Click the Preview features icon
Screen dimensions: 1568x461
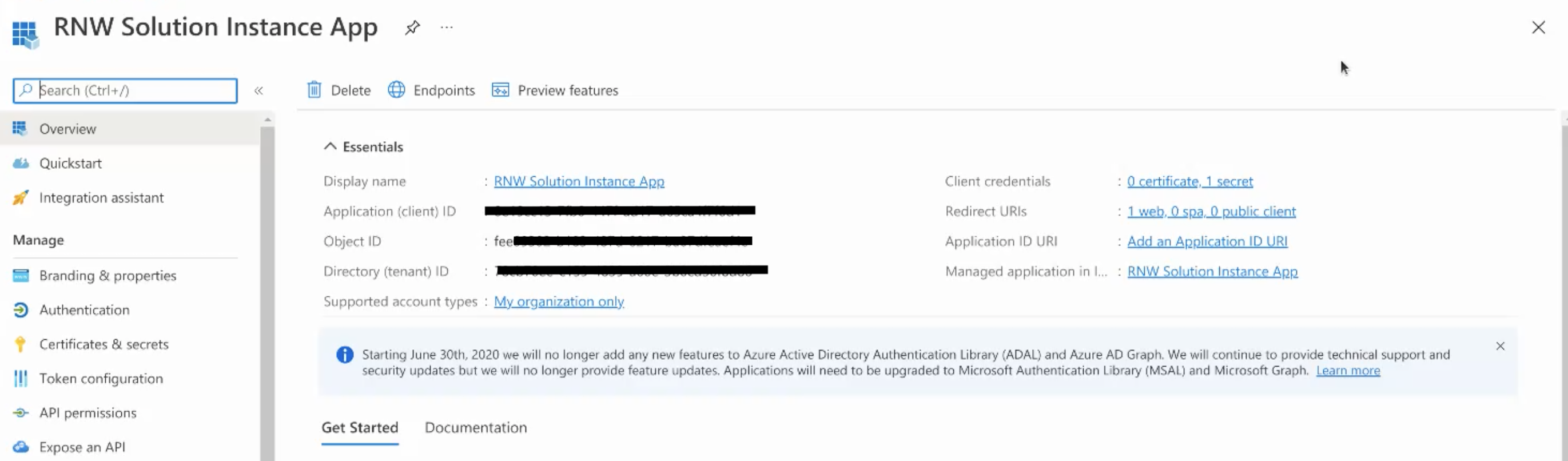pos(500,90)
